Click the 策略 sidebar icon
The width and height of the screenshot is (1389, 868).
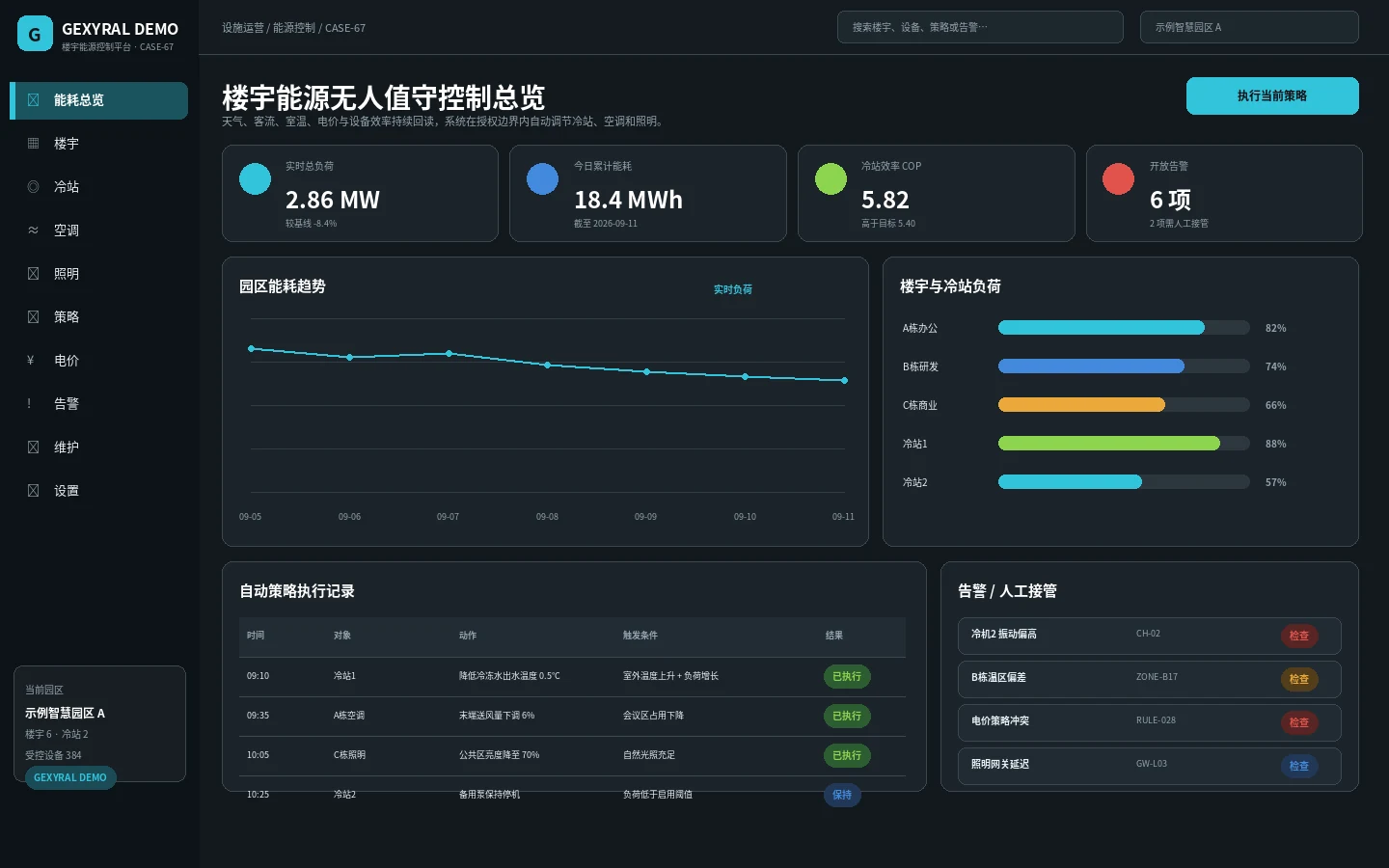[x=34, y=317]
